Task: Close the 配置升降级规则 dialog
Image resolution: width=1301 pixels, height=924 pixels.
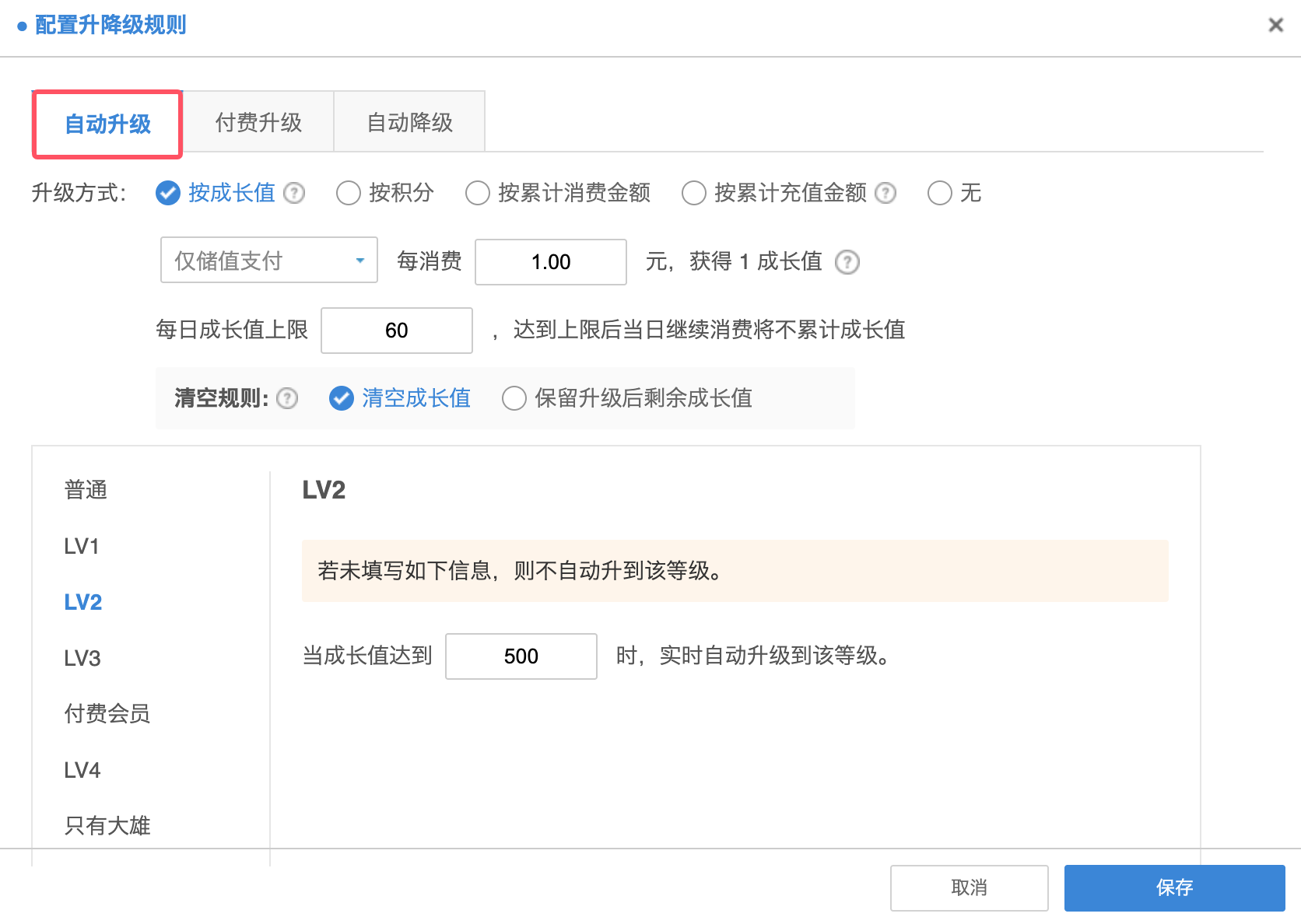Action: [x=1275, y=25]
